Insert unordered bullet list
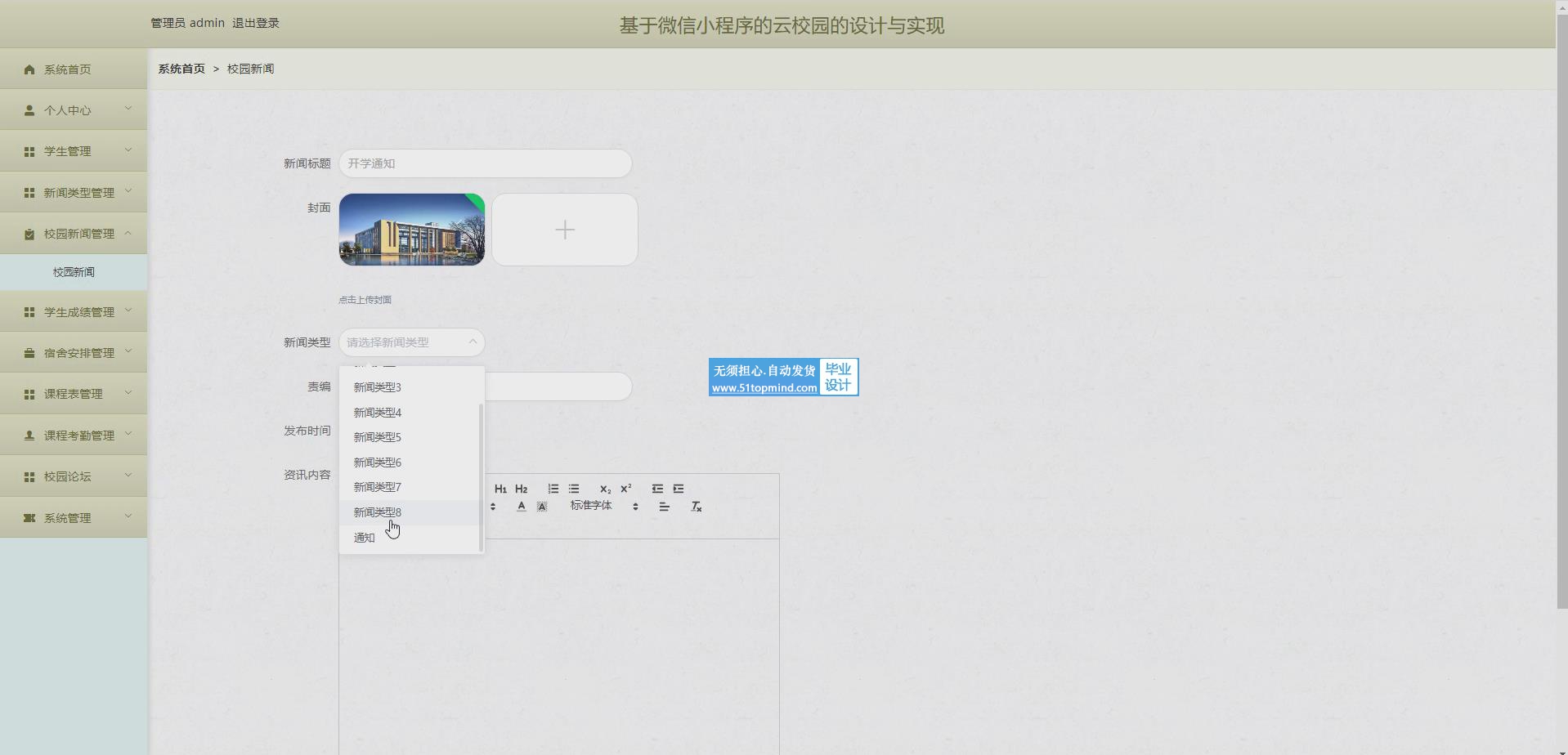The width and height of the screenshot is (1568, 755). coord(574,489)
